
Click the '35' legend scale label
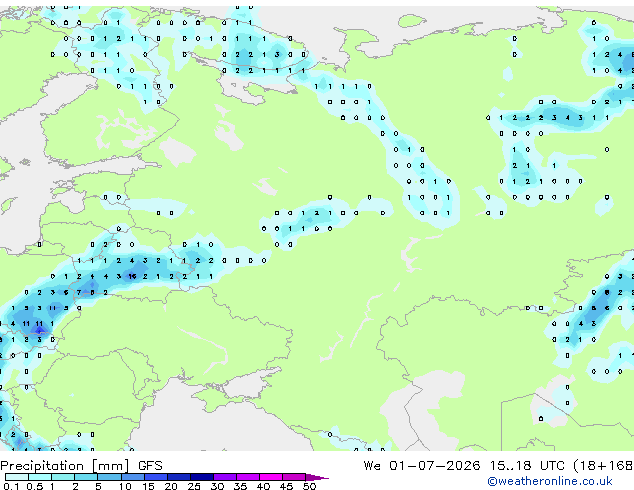[x=240, y=486]
